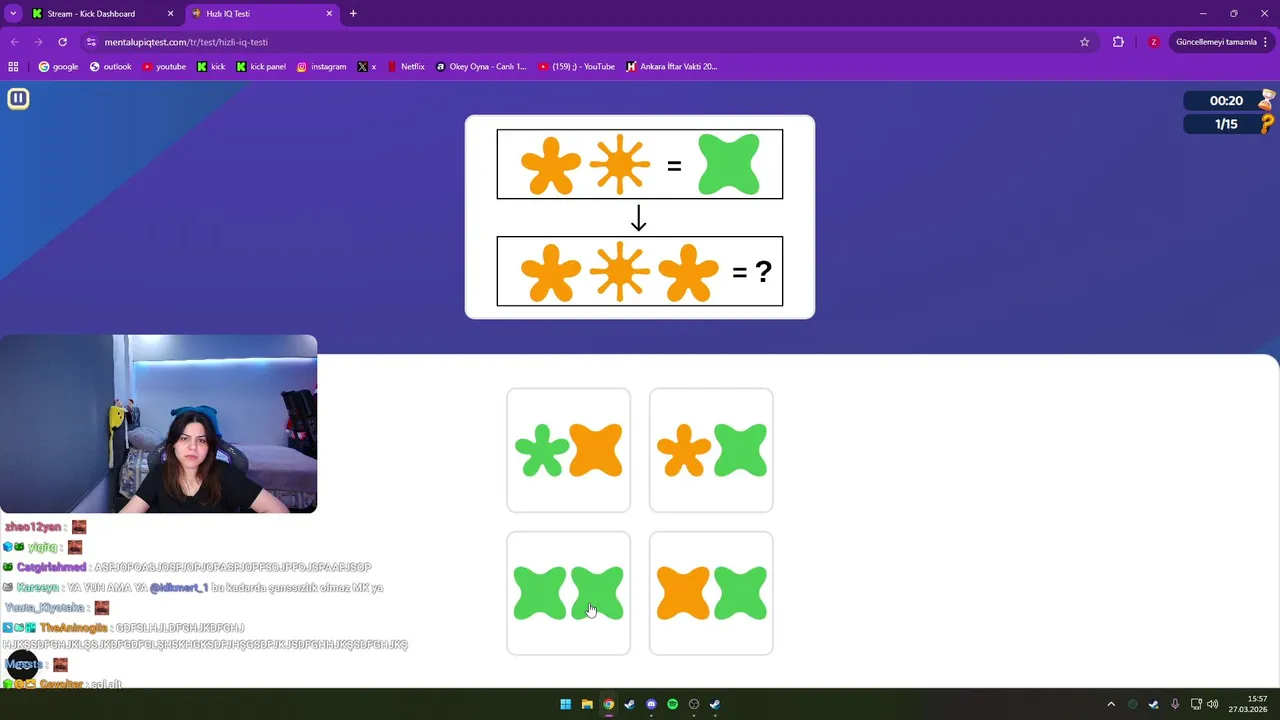Open the Netflix bookmark
The height and width of the screenshot is (720, 1280).
tap(406, 67)
